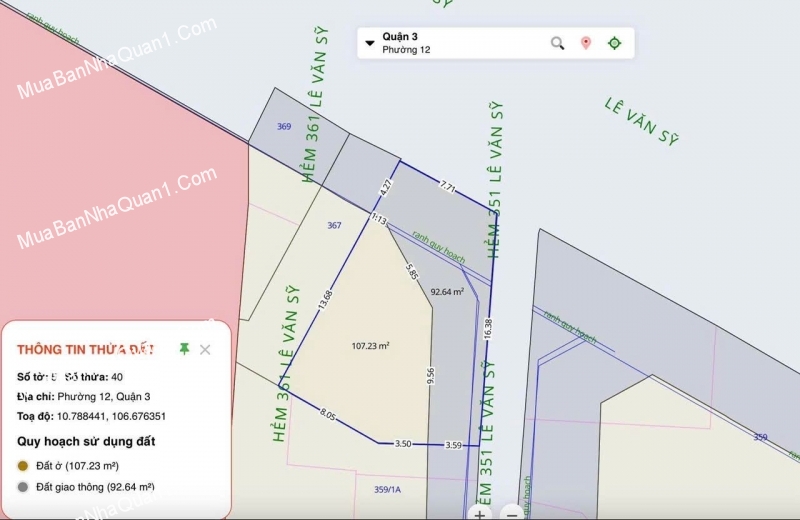Click parcel number 367 on map

[334, 226]
